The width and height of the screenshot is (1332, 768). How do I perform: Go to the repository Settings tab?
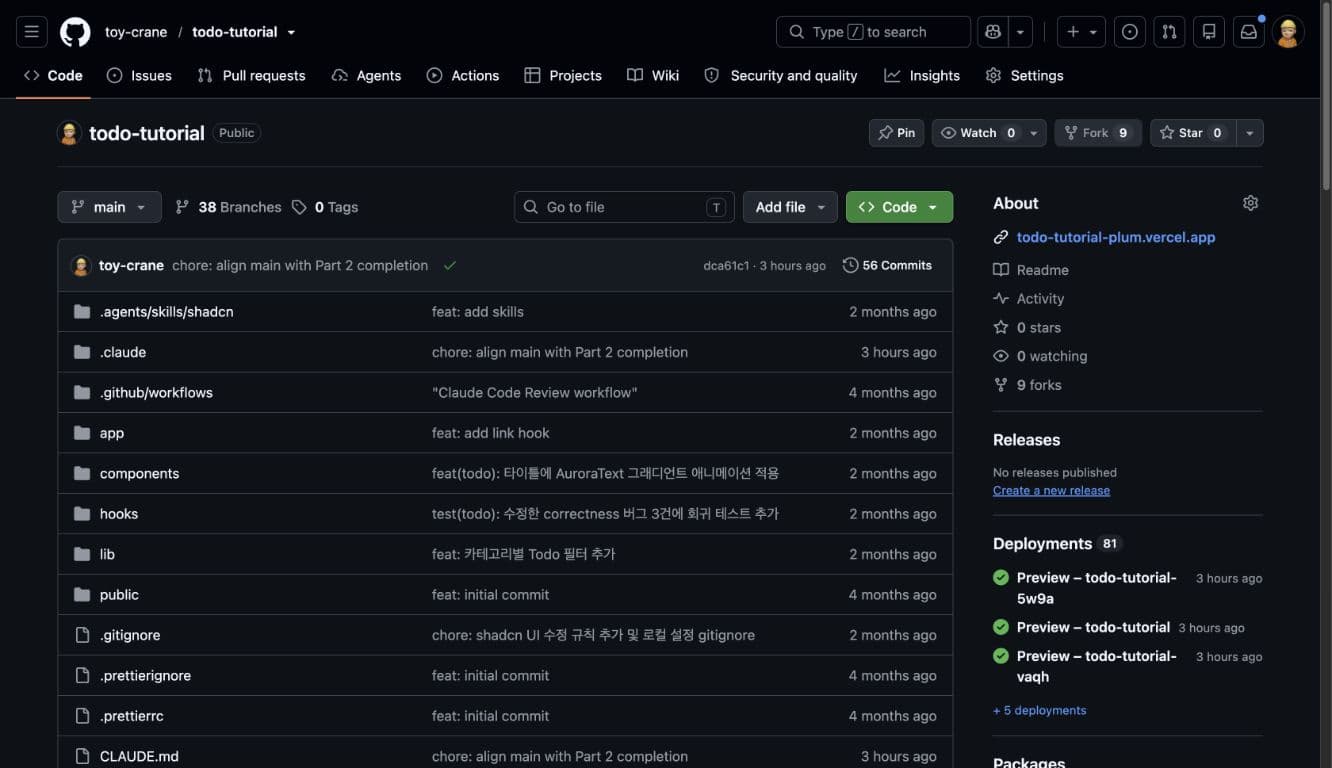click(1024, 75)
